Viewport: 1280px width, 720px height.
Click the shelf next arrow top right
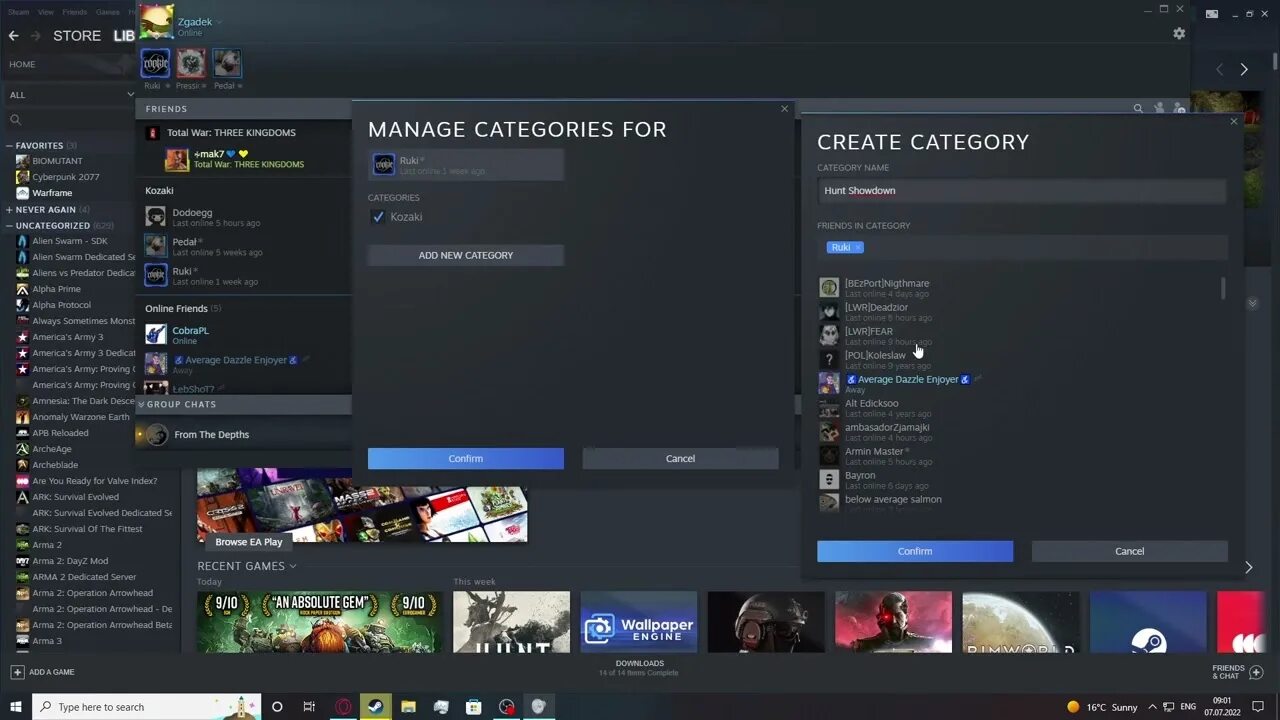(1244, 69)
